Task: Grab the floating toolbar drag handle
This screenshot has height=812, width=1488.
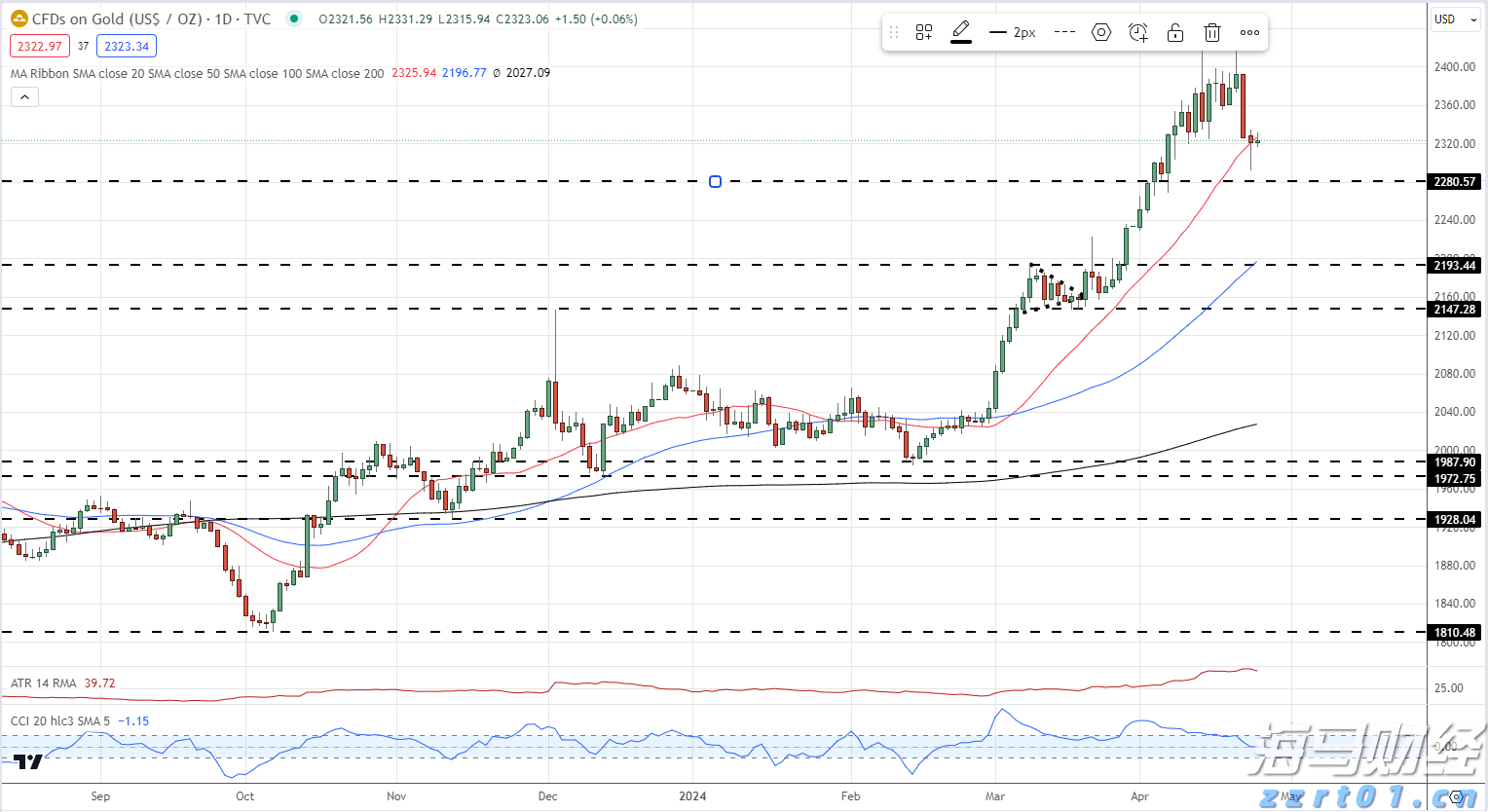Action: click(894, 32)
